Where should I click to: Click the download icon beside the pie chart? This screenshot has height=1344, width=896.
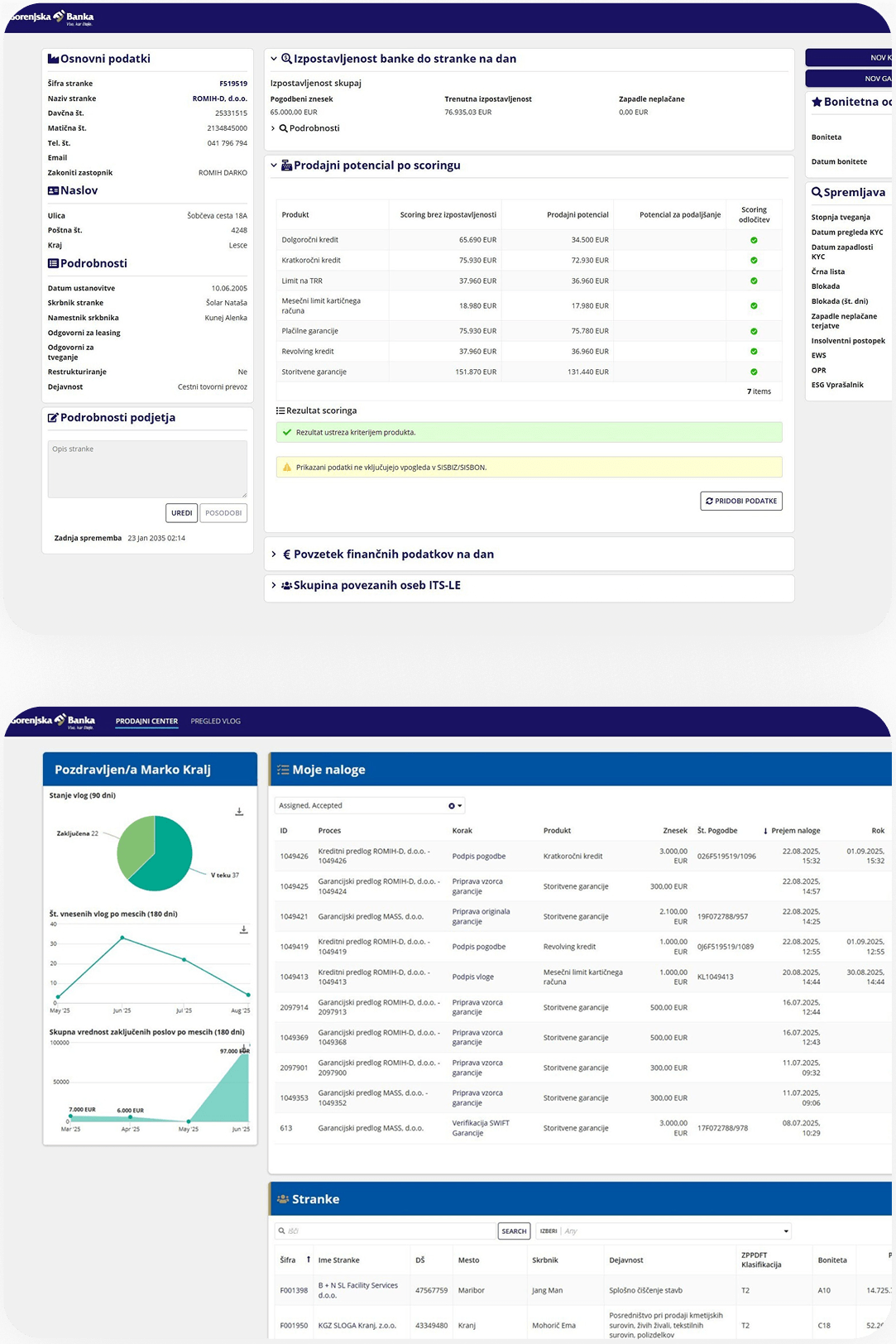pos(239,812)
